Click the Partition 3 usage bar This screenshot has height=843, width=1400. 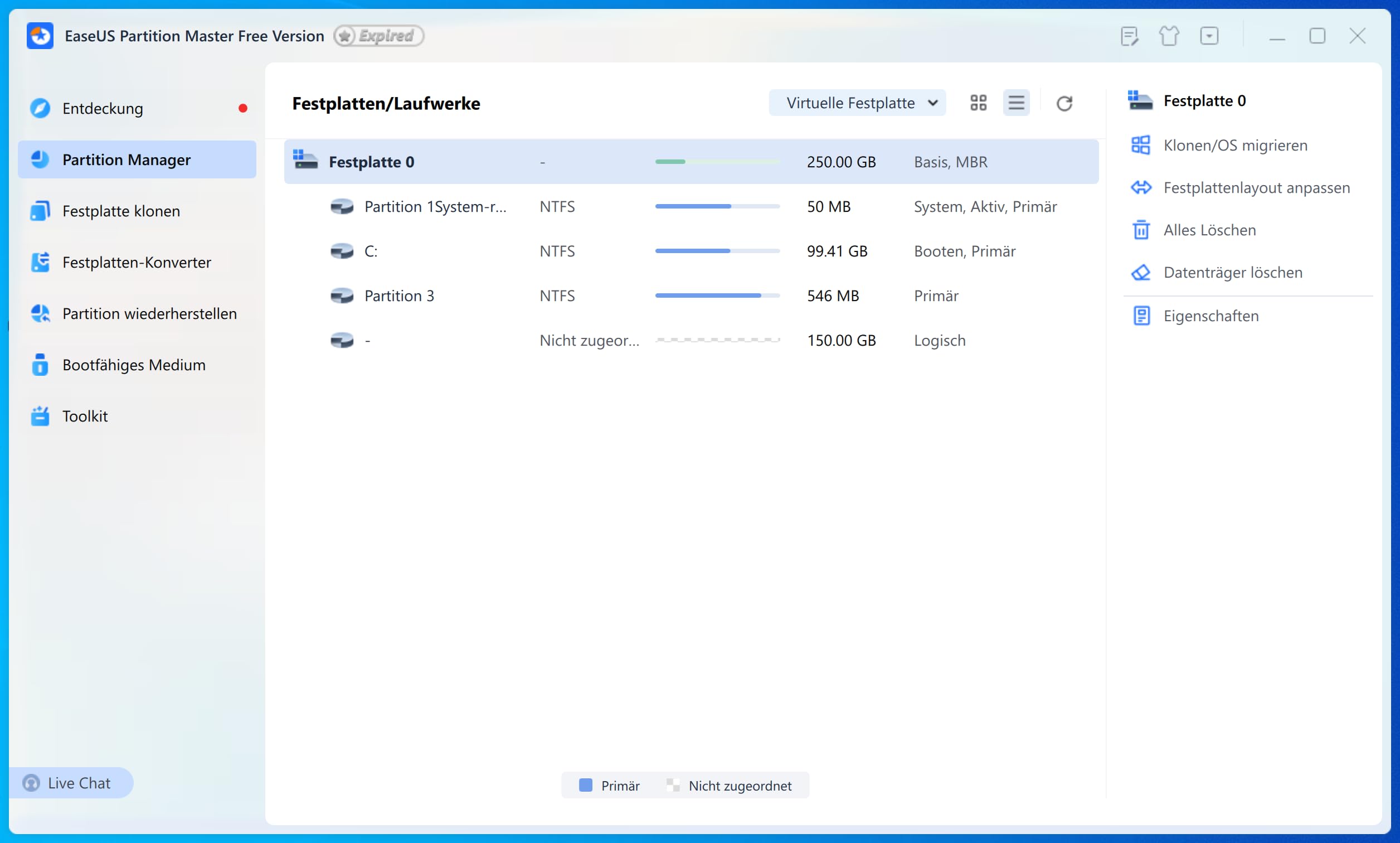(718, 295)
